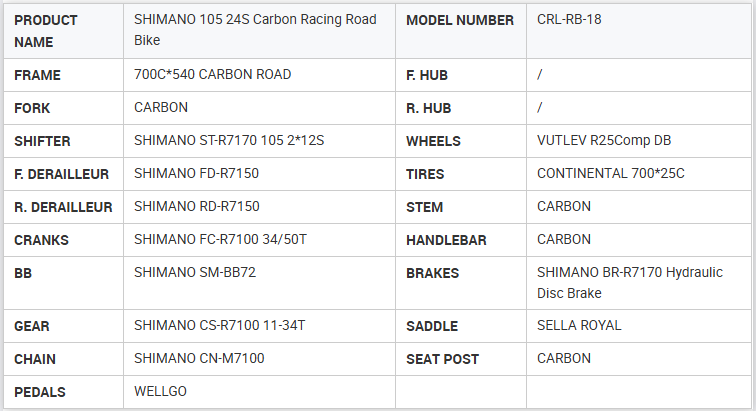Select SHIMANO ST-R7170 105 2*12S text
756x411 pixels.
pos(229,141)
